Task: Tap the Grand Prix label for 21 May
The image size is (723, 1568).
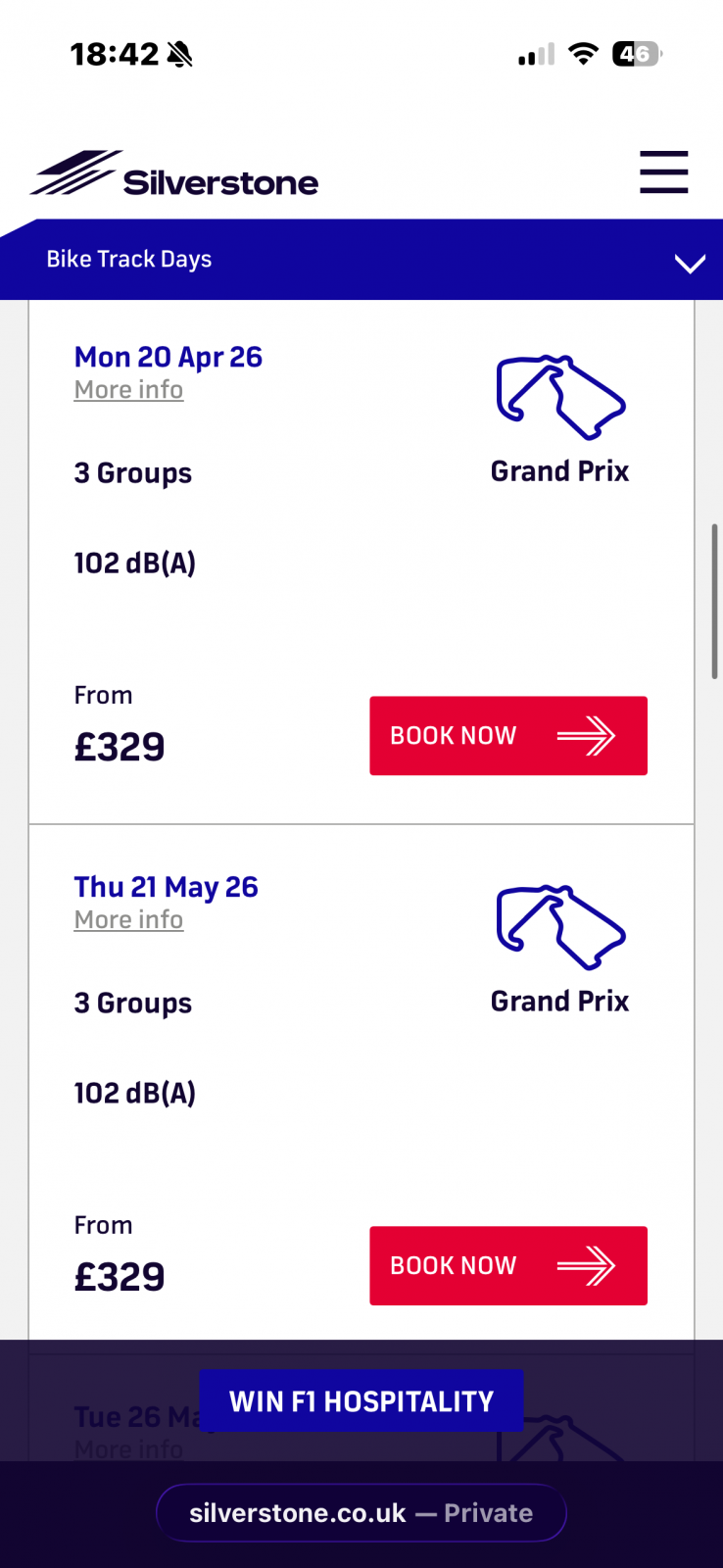Action: coord(559,1002)
